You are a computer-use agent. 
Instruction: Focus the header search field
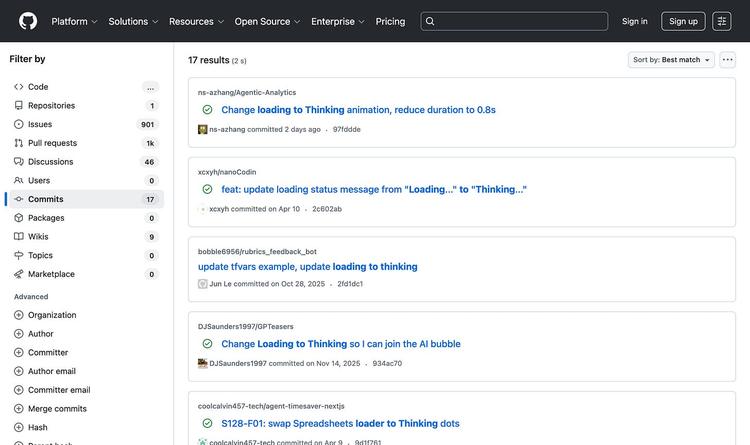coord(514,21)
